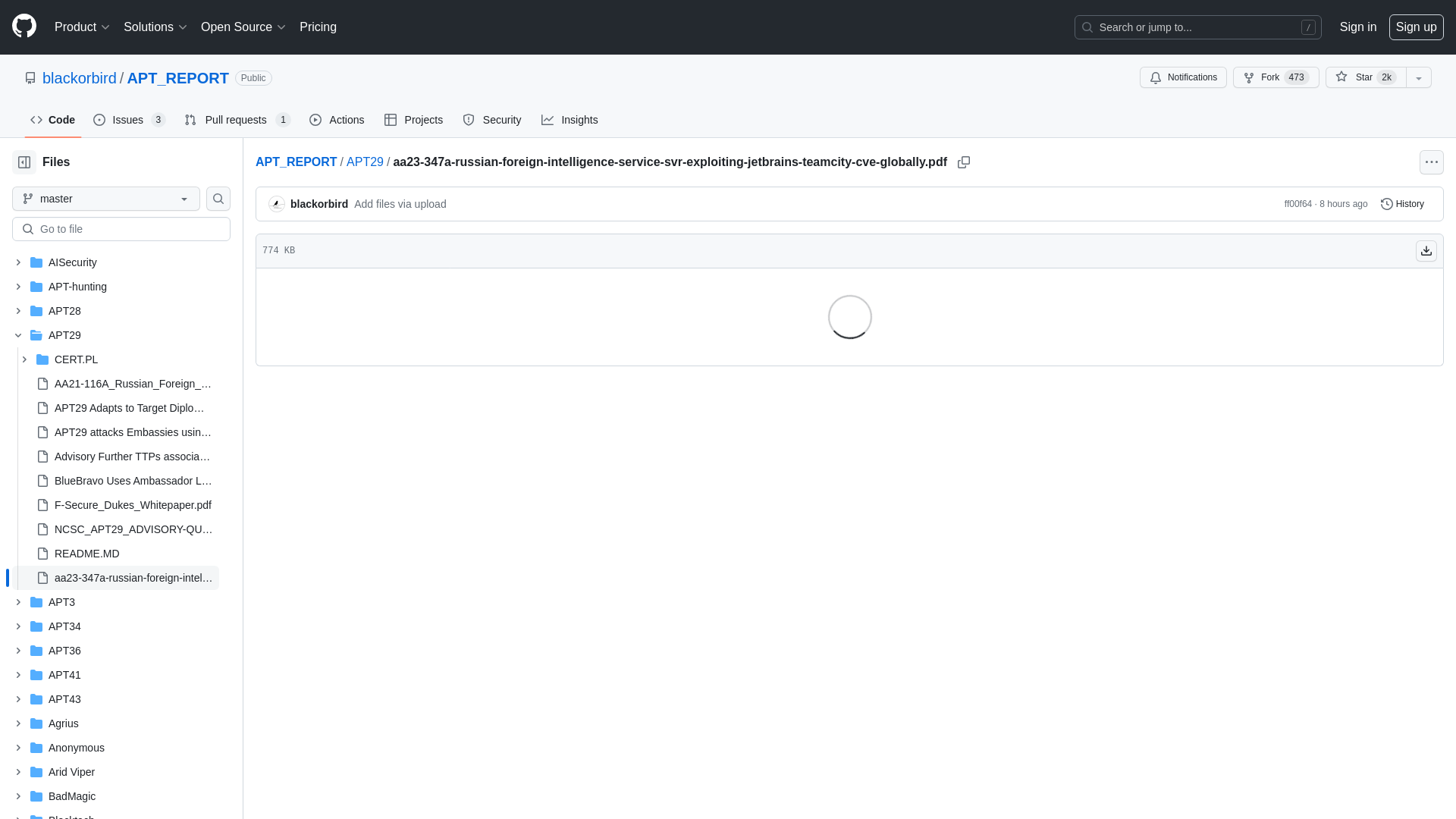Open the AISecurity folder
This screenshot has width=1456, height=819.
[73, 262]
